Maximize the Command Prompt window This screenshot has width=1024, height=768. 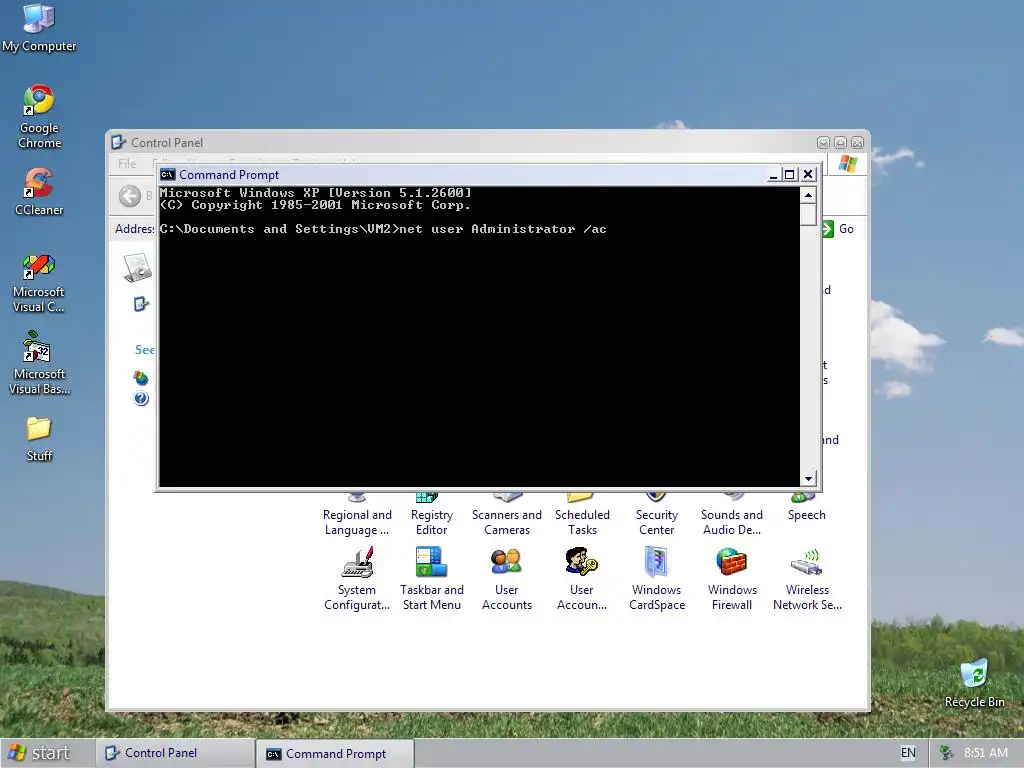click(790, 174)
